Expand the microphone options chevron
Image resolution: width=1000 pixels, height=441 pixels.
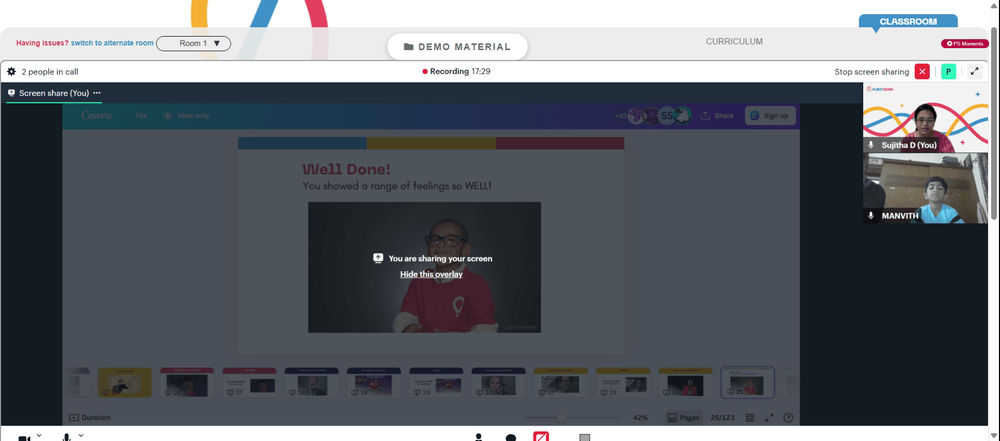(81, 435)
